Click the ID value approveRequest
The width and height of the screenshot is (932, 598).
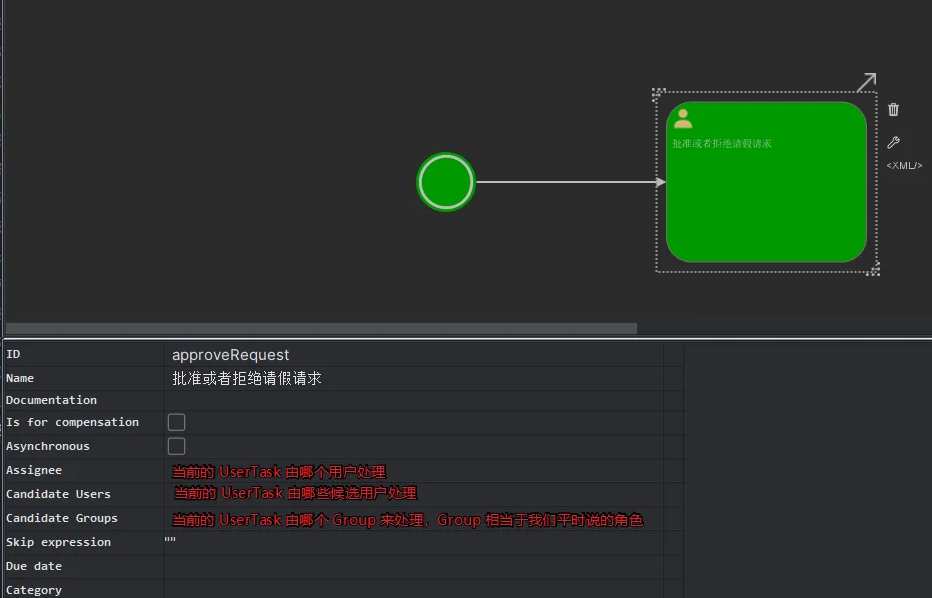pyautogui.click(x=231, y=355)
